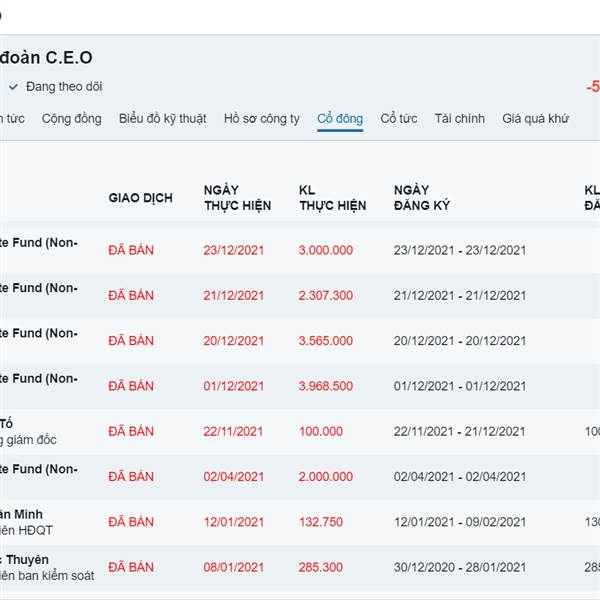Select volume 132.750 cell
The image size is (600, 600).
[x=321, y=522]
